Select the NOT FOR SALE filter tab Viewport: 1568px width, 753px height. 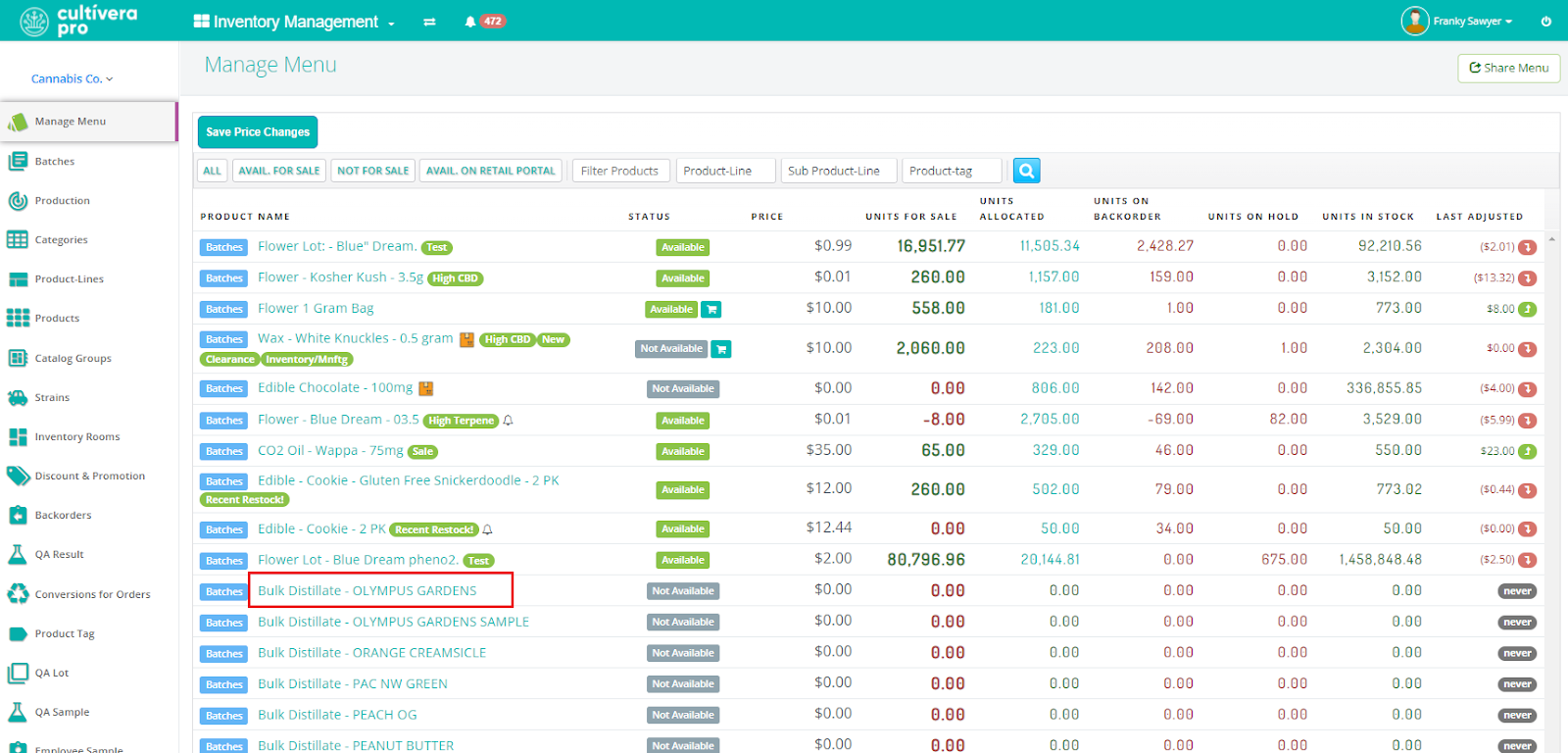click(373, 171)
